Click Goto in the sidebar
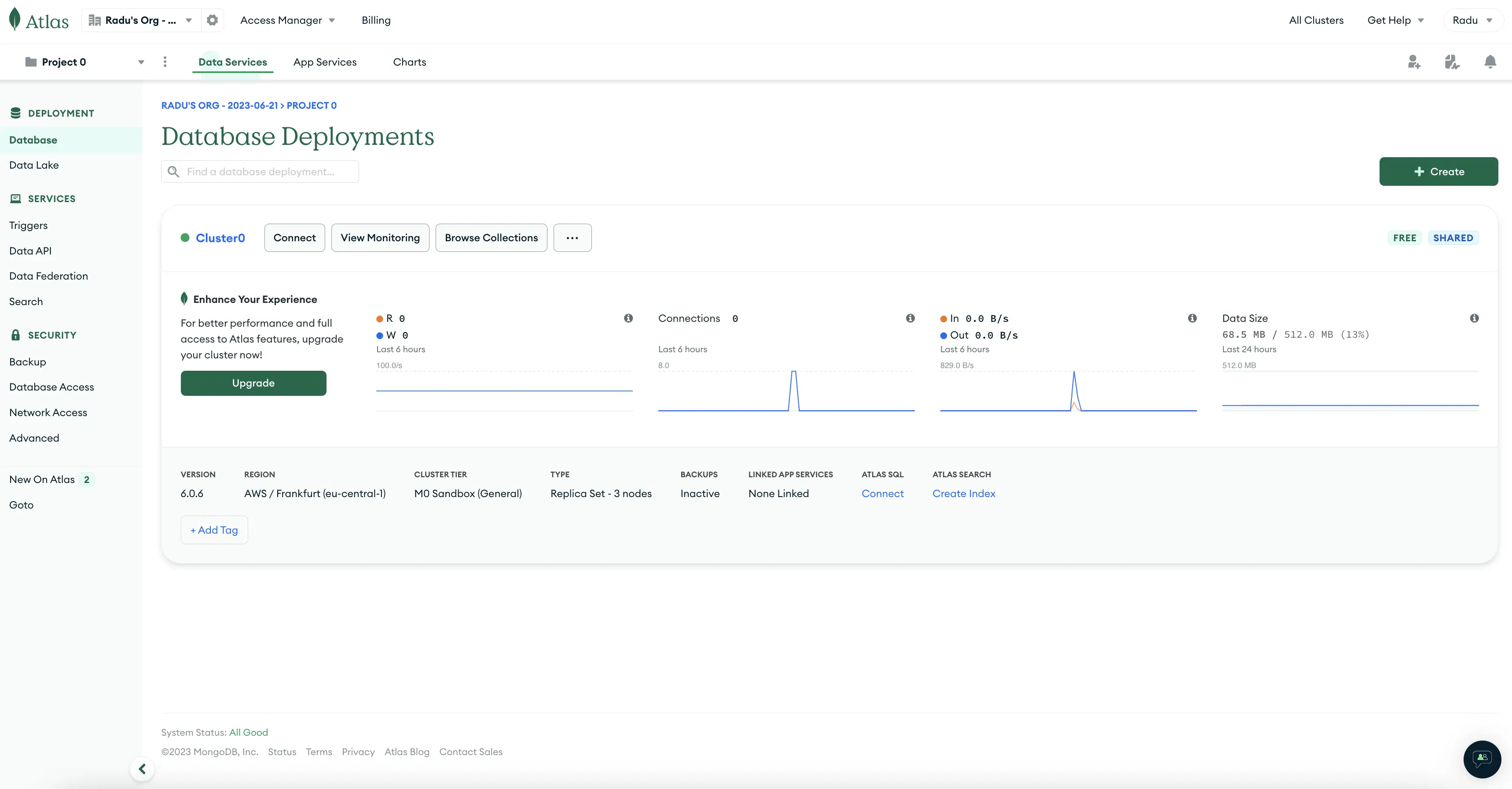 pos(21,505)
